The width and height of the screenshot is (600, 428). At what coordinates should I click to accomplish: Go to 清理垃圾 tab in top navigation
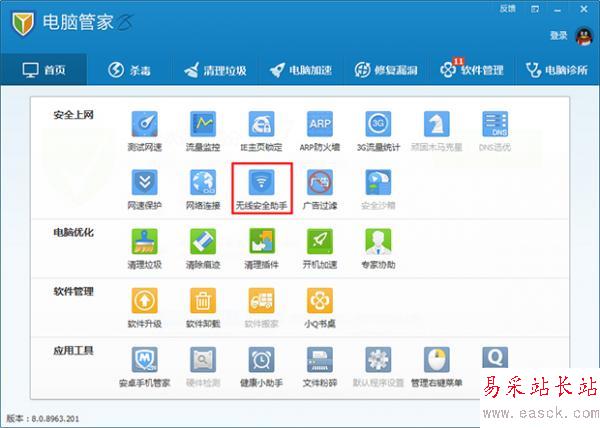(x=215, y=70)
